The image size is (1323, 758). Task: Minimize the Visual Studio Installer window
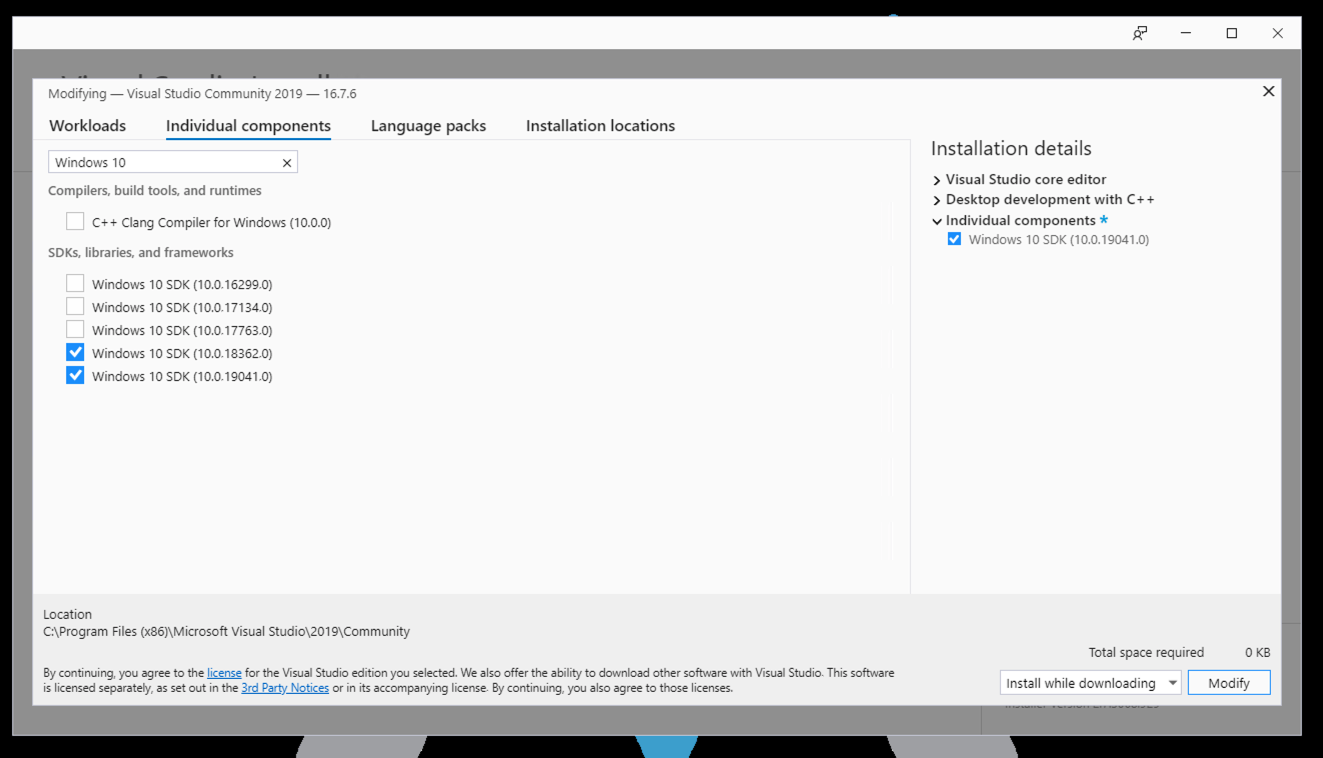point(1186,33)
